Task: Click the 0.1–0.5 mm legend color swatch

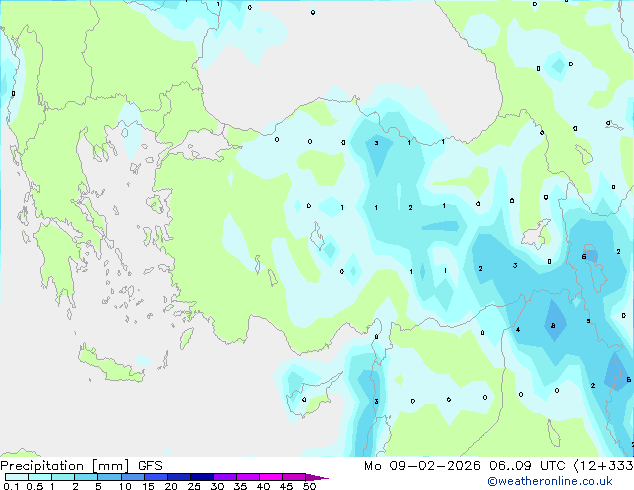Action: (17, 477)
